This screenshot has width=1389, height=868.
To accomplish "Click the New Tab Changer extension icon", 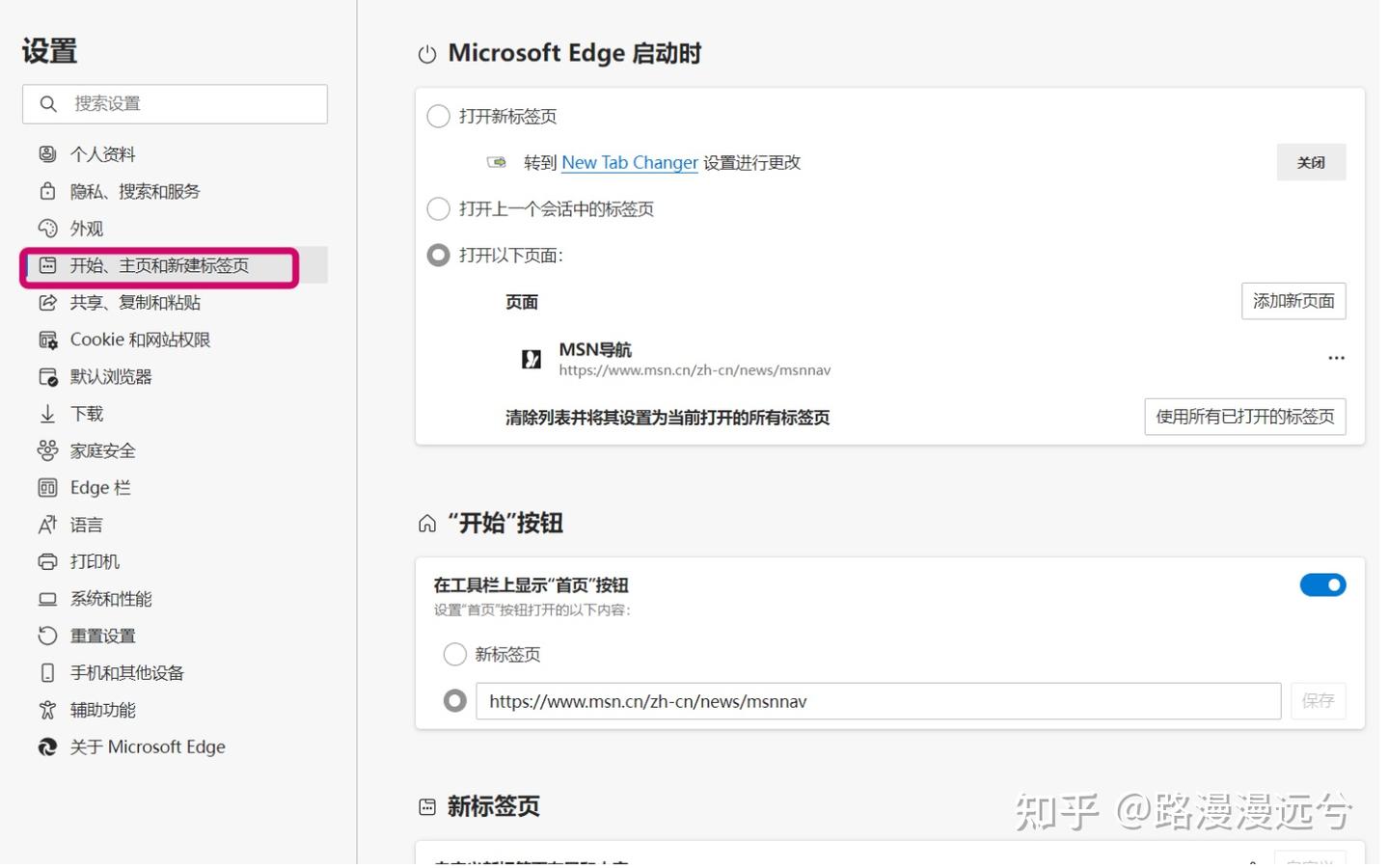I will (x=497, y=162).
